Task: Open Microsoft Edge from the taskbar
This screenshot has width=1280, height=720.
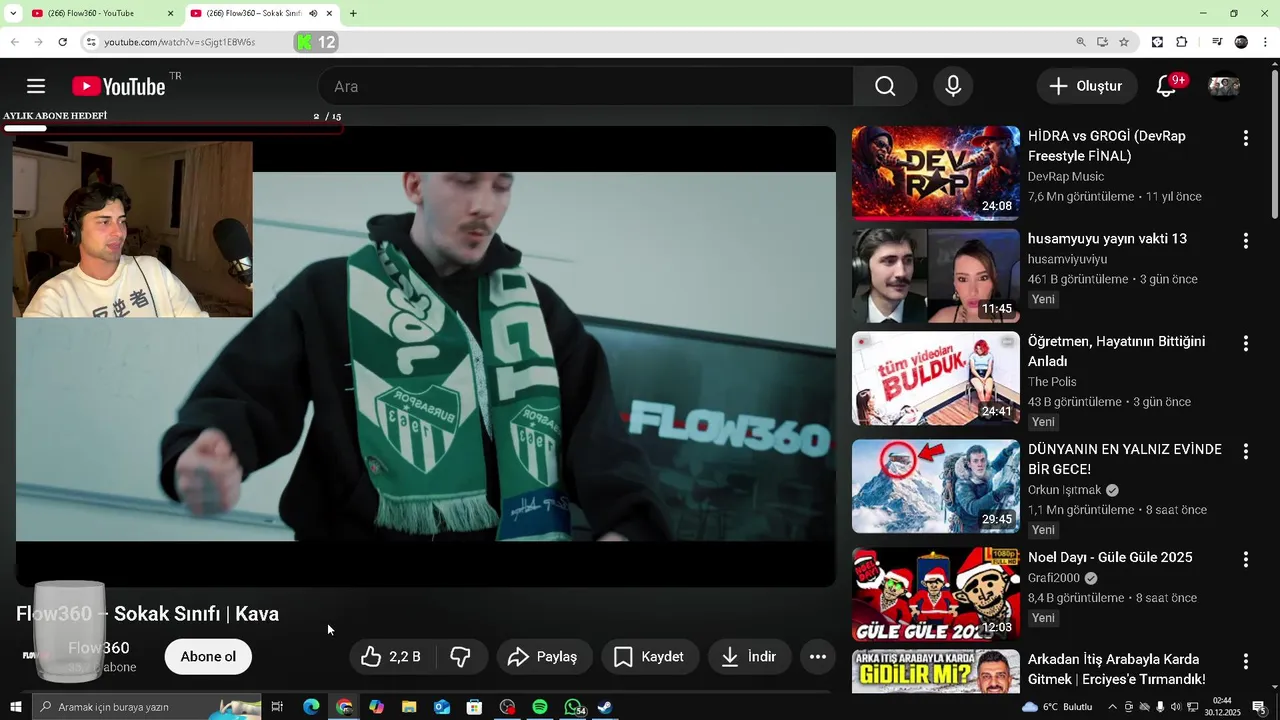Action: coord(311,707)
